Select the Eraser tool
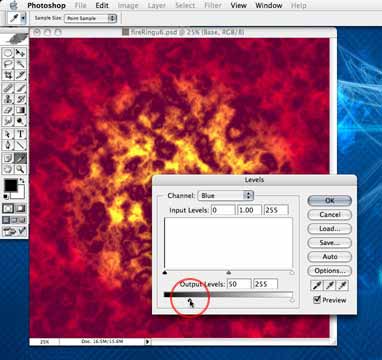The width and height of the screenshot is (382, 360). coord(8,110)
